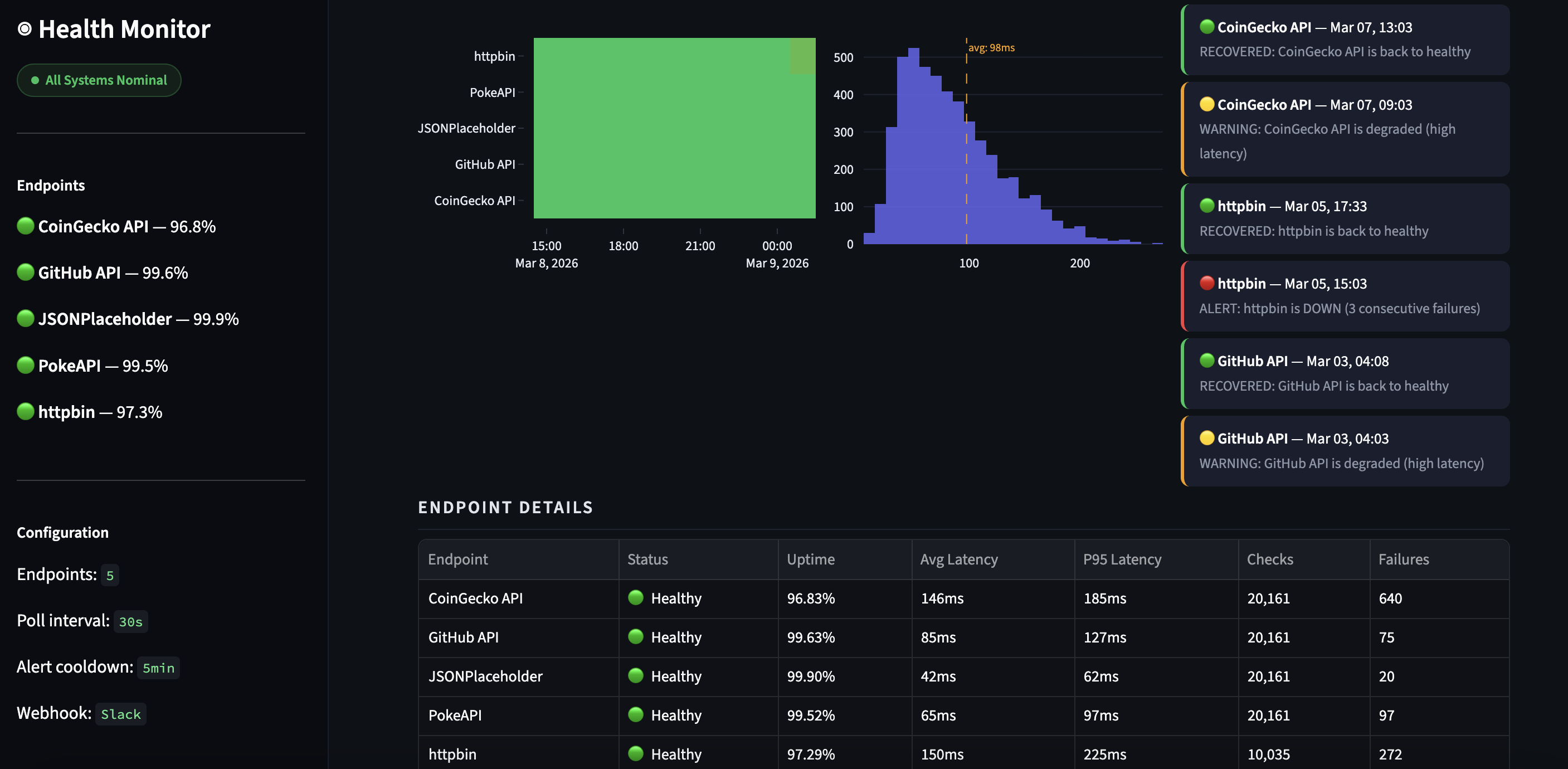The image size is (1568, 769).
Task: Click the green status dot beside httpbin endpoint
Action: (x=25, y=412)
